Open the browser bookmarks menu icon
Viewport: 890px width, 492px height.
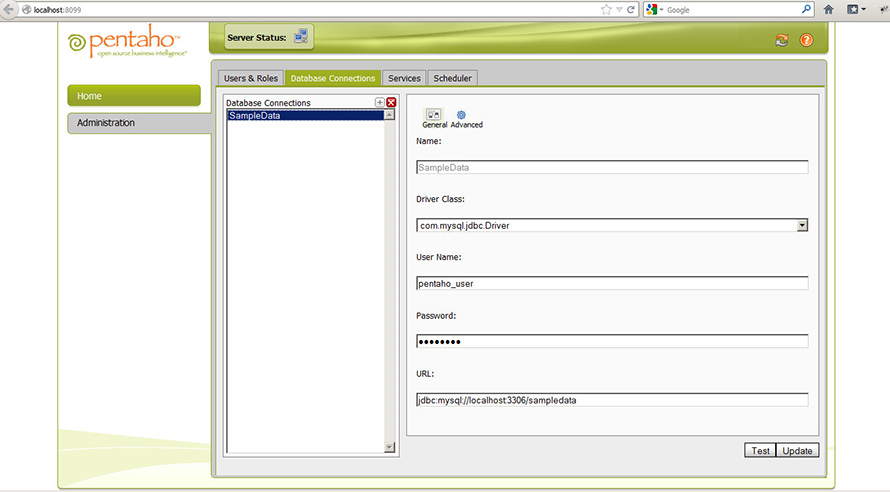[x=855, y=9]
